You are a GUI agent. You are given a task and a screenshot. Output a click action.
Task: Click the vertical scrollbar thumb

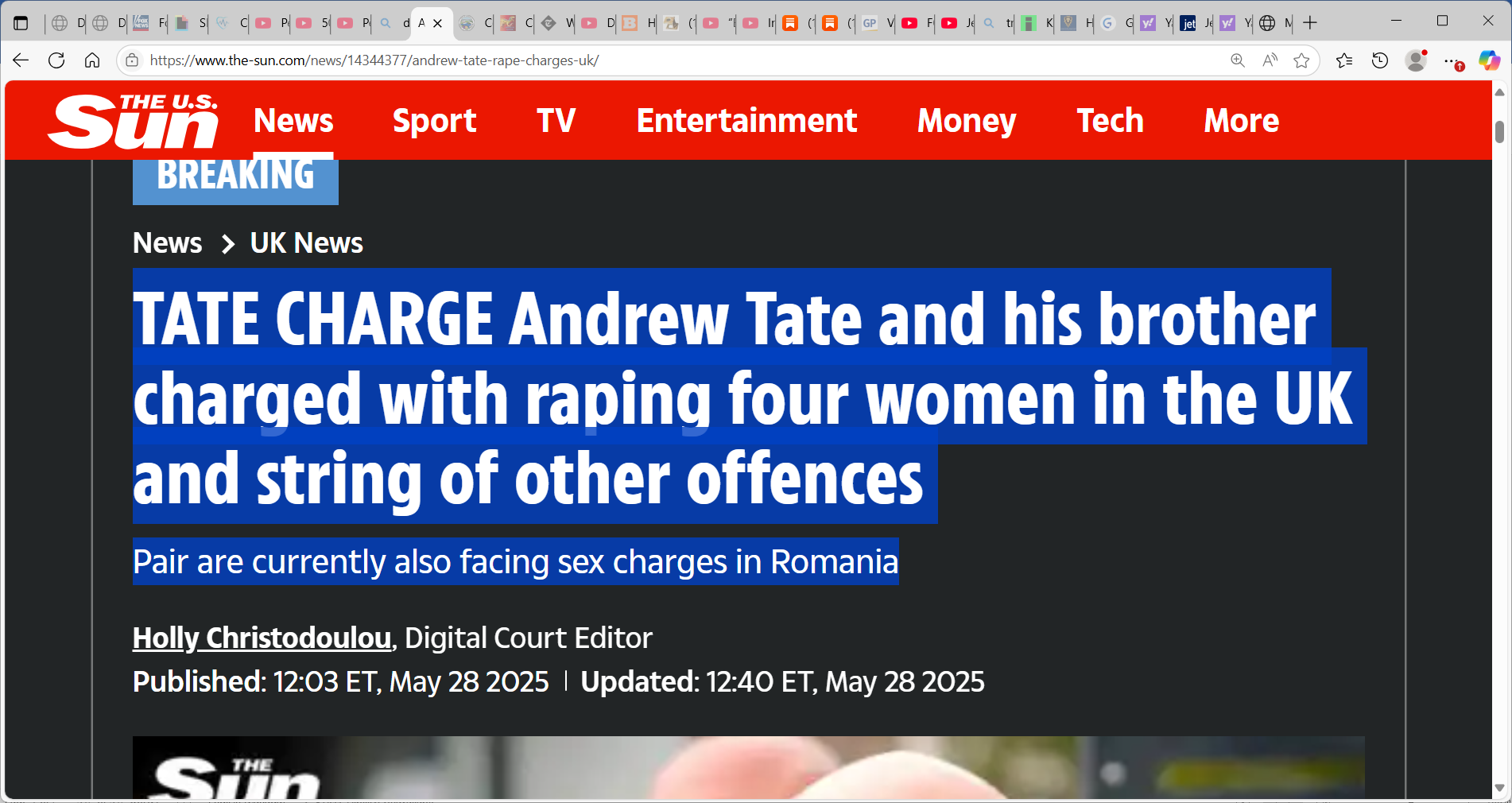pos(1499,131)
